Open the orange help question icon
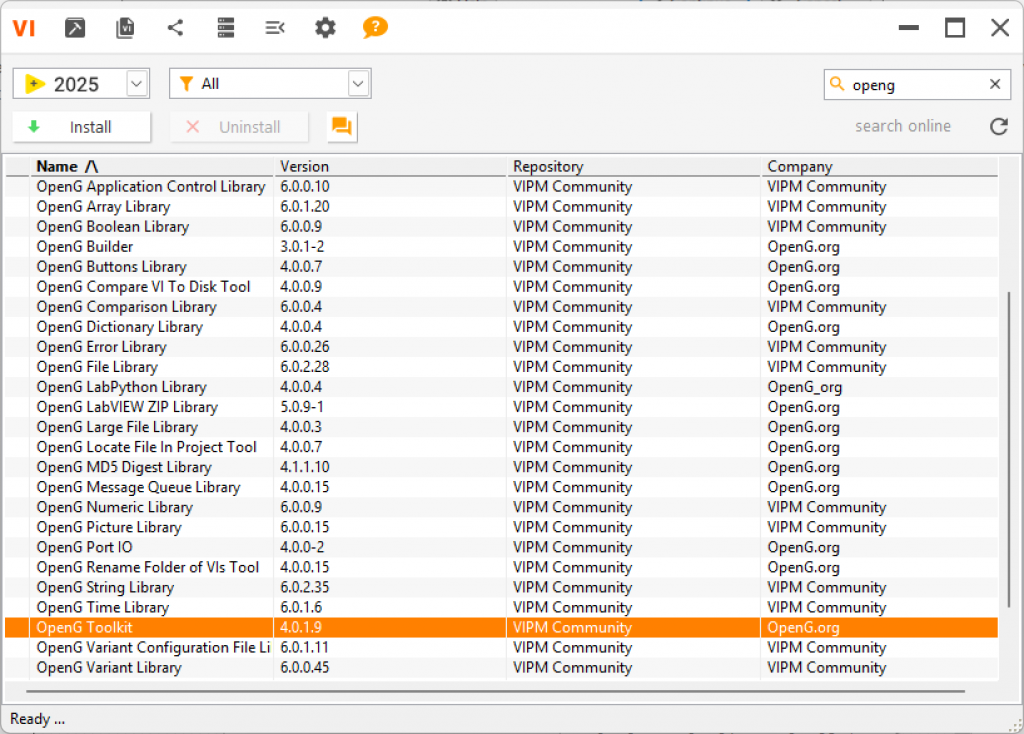The height and width of the screenshot is (734, 1024). (375, 27)
